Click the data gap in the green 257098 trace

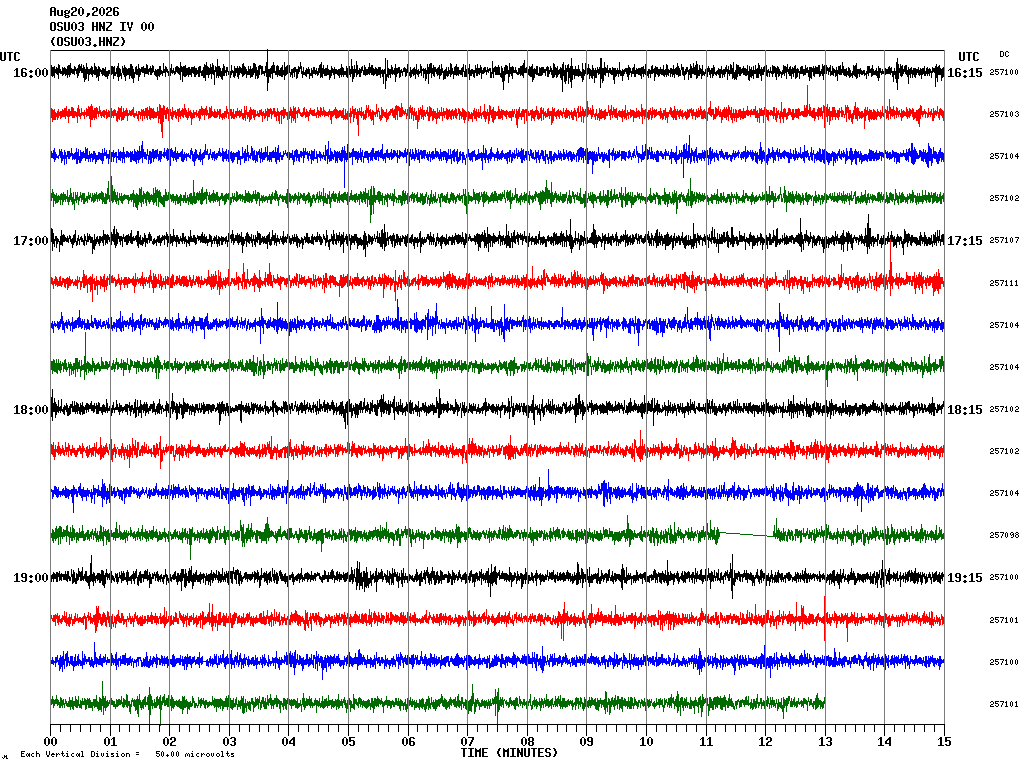[x=747, y=535]
